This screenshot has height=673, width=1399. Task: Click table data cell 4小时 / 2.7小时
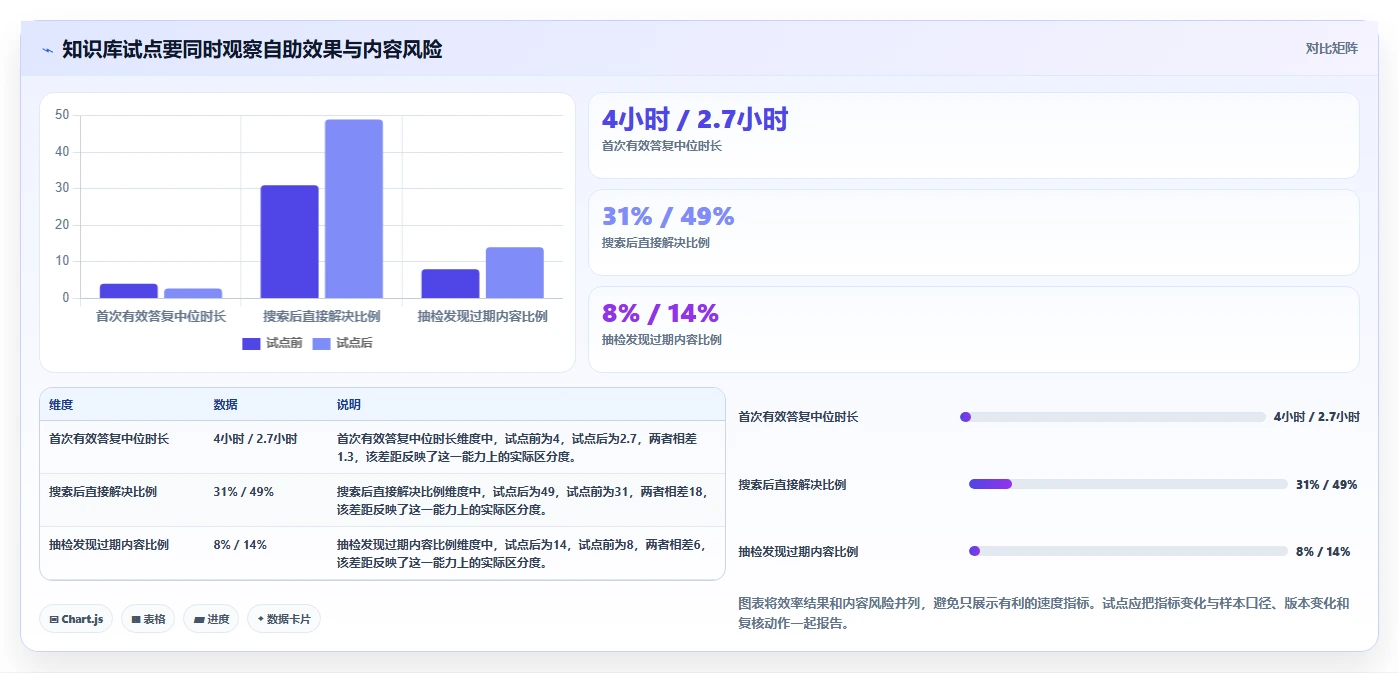coord(255,439)
